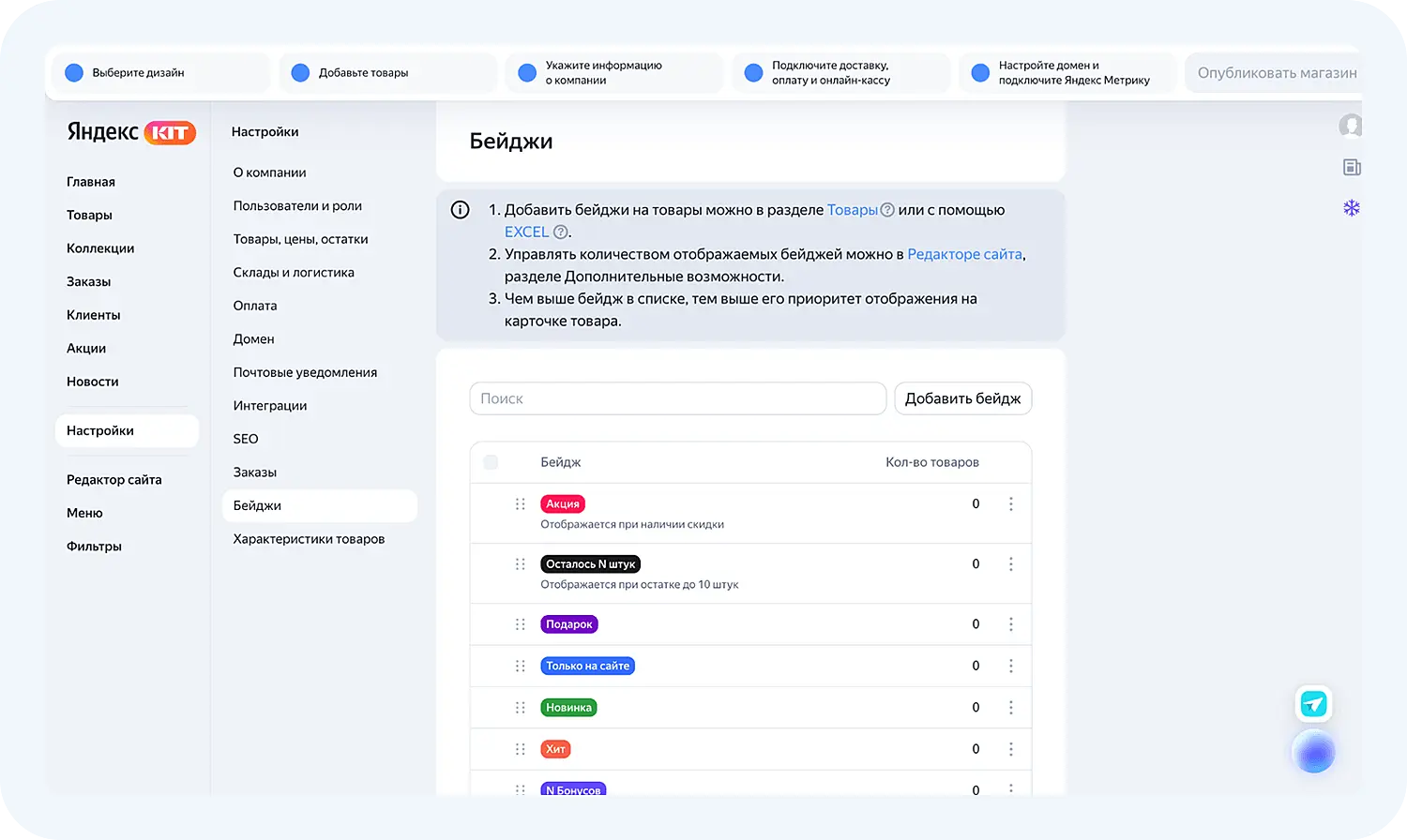Click the Telegram chat icon
The width and height of the screenshot is (1407, 840).
(x=1313, y=704)
